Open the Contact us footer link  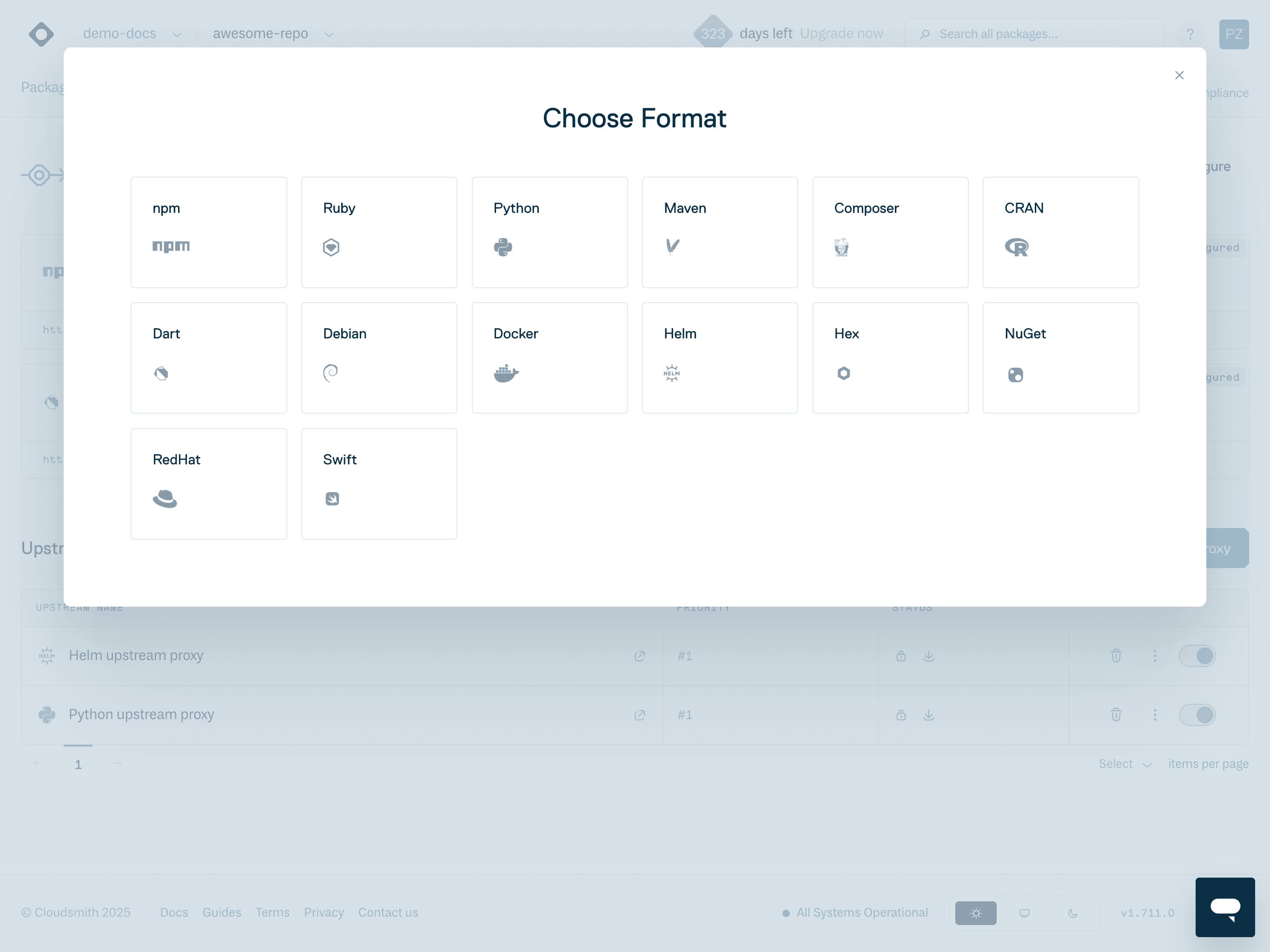388,912
